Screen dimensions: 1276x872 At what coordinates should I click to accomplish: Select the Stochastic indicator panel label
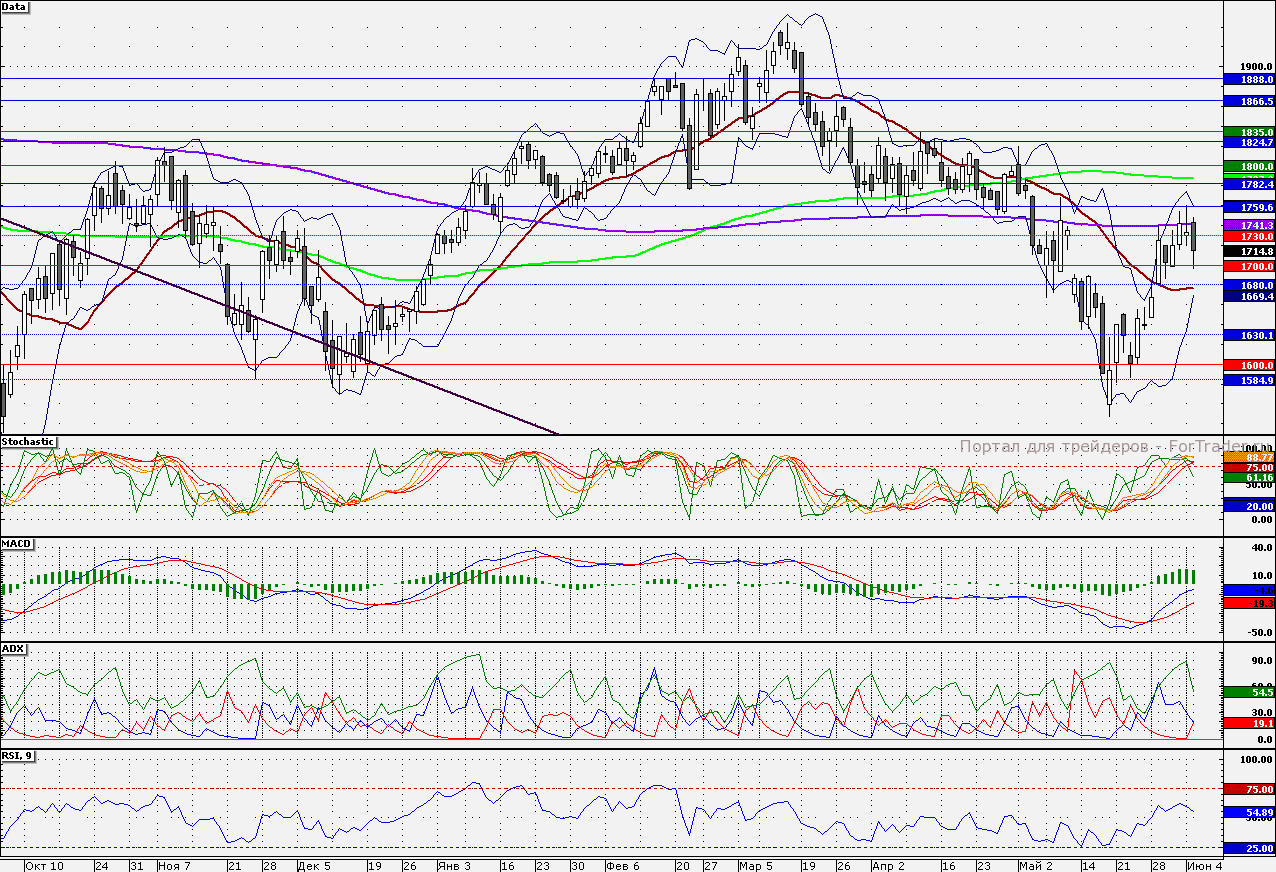click(x=29, y=441)
